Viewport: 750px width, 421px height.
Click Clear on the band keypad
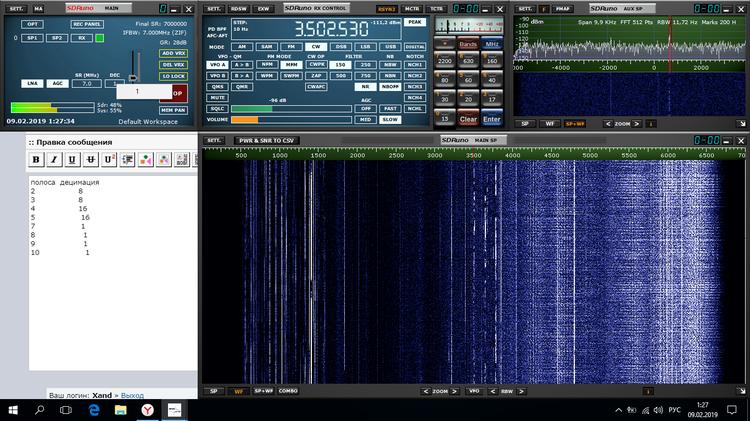[468, 119]
